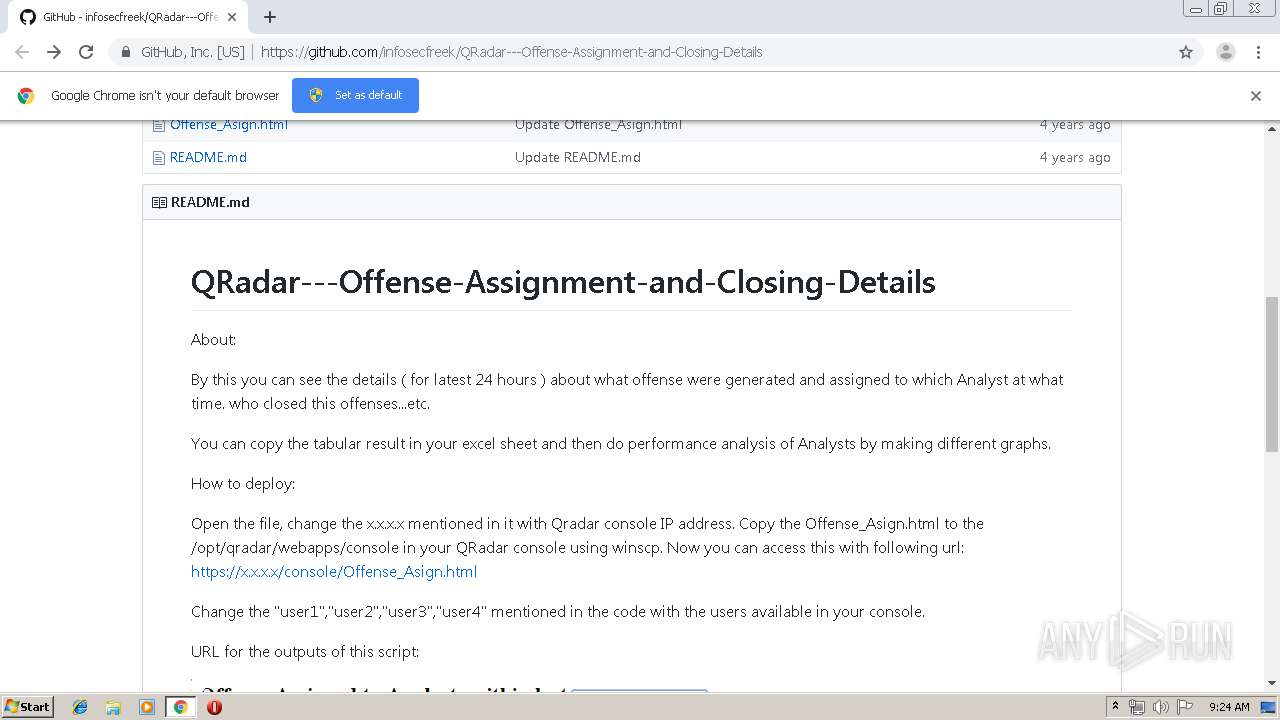Click '4 years ago' on the README.md row

1075,157
